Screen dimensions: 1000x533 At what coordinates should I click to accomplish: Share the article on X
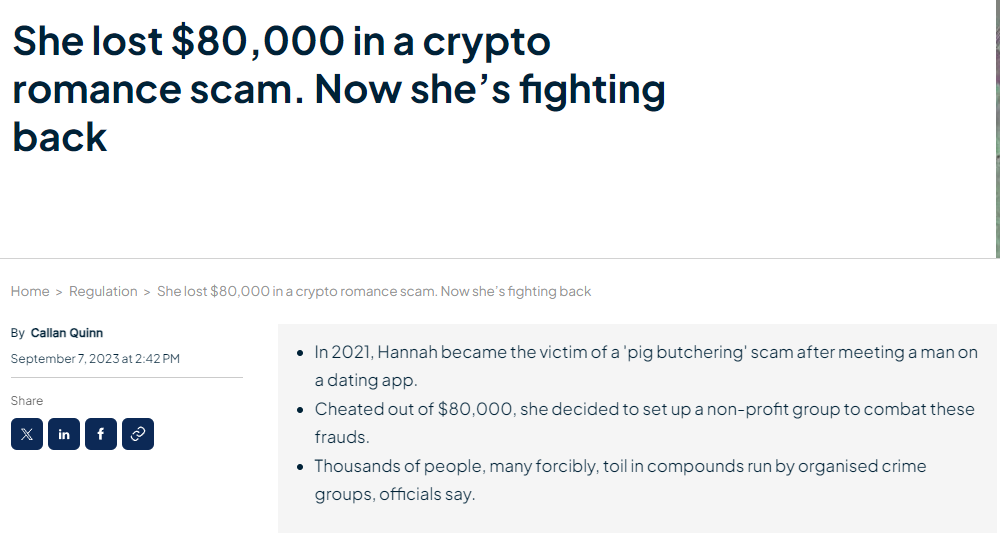click(27, 434)
